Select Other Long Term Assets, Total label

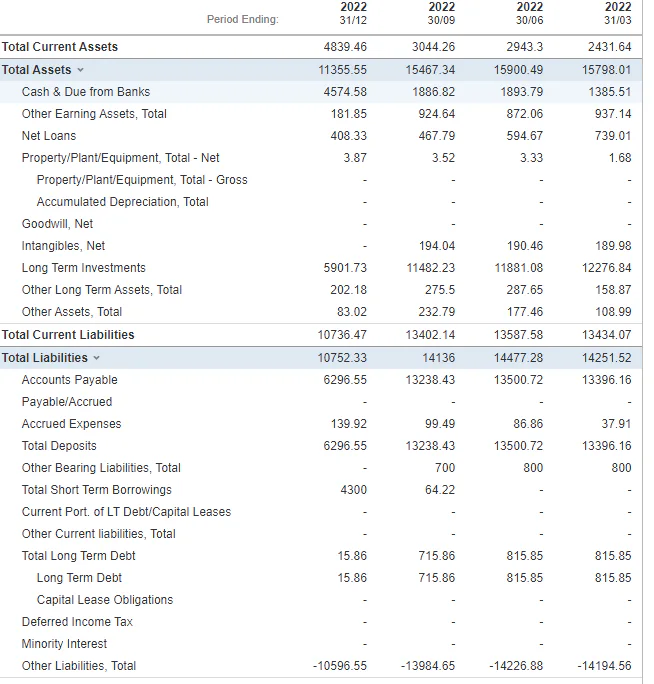tap(102, 290)
